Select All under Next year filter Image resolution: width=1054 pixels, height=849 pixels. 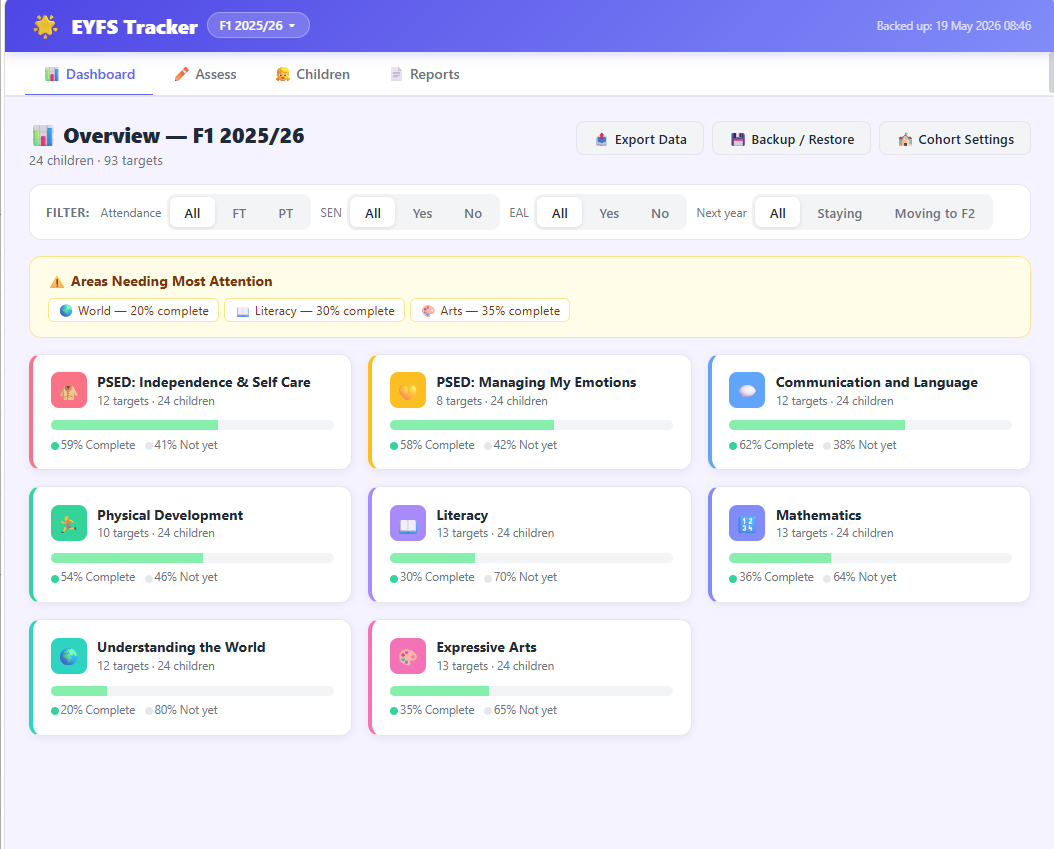(778, 213)
